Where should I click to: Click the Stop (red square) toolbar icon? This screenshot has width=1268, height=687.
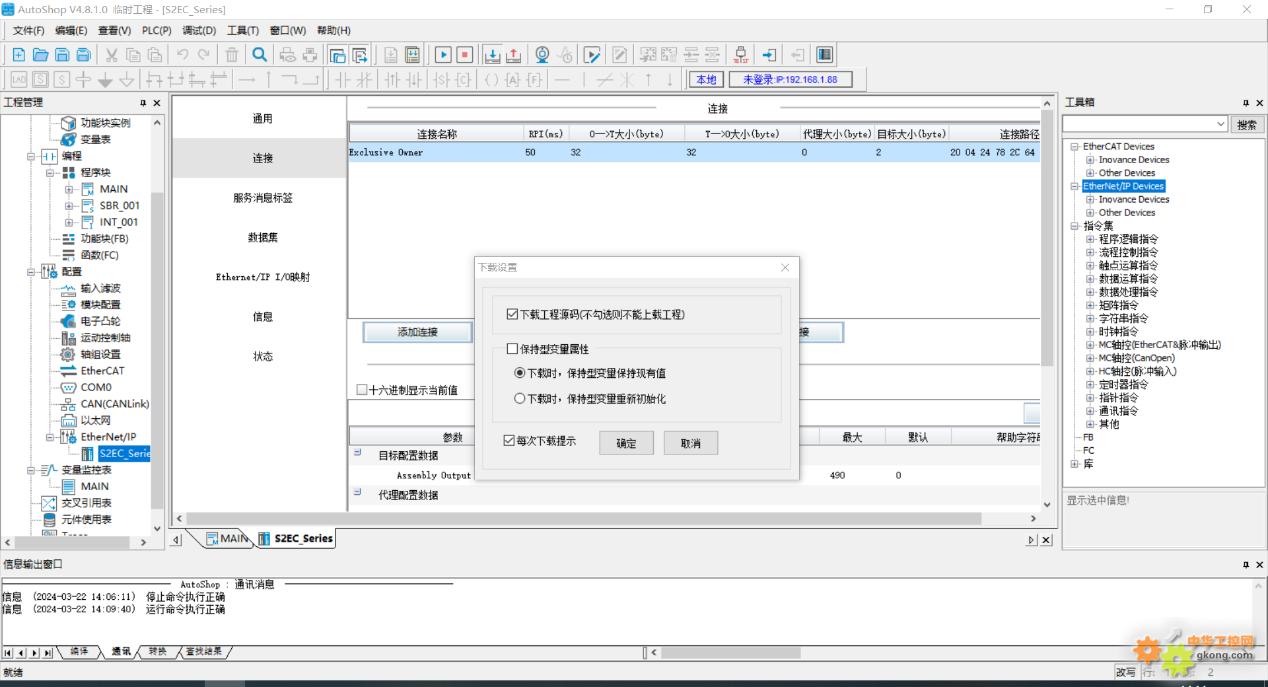[x=465, y=55]
